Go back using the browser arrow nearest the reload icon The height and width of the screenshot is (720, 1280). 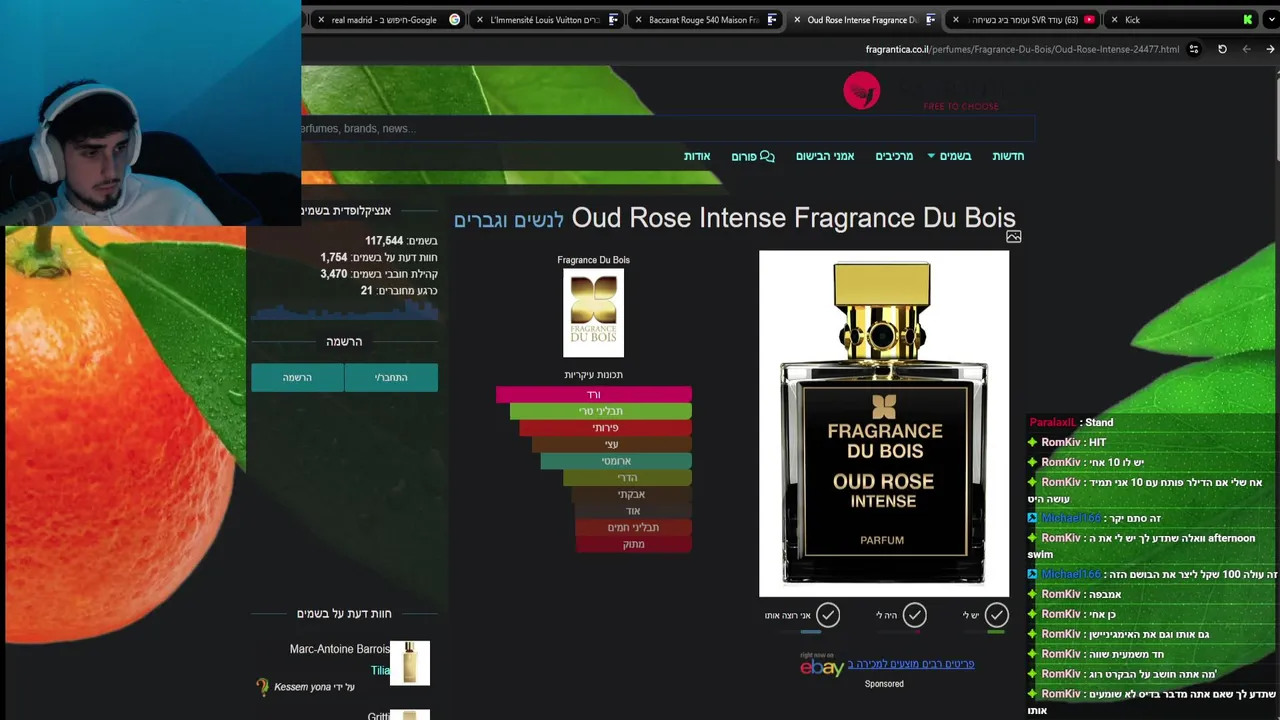tap(1246, 49)
